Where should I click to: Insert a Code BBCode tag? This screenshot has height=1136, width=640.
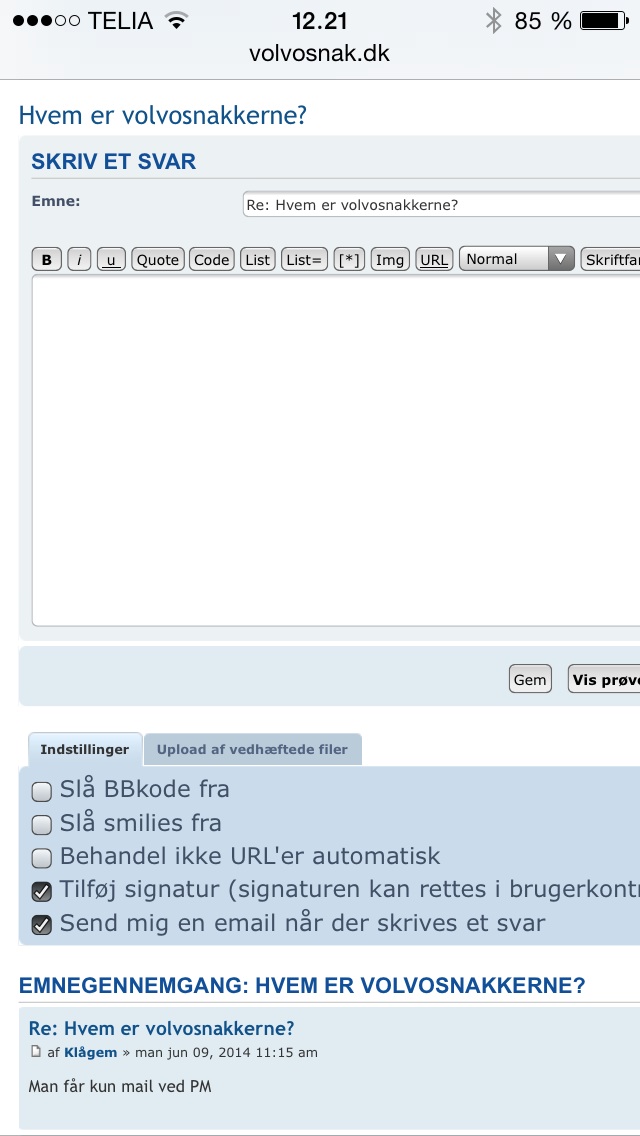click(x=212, y=259)
